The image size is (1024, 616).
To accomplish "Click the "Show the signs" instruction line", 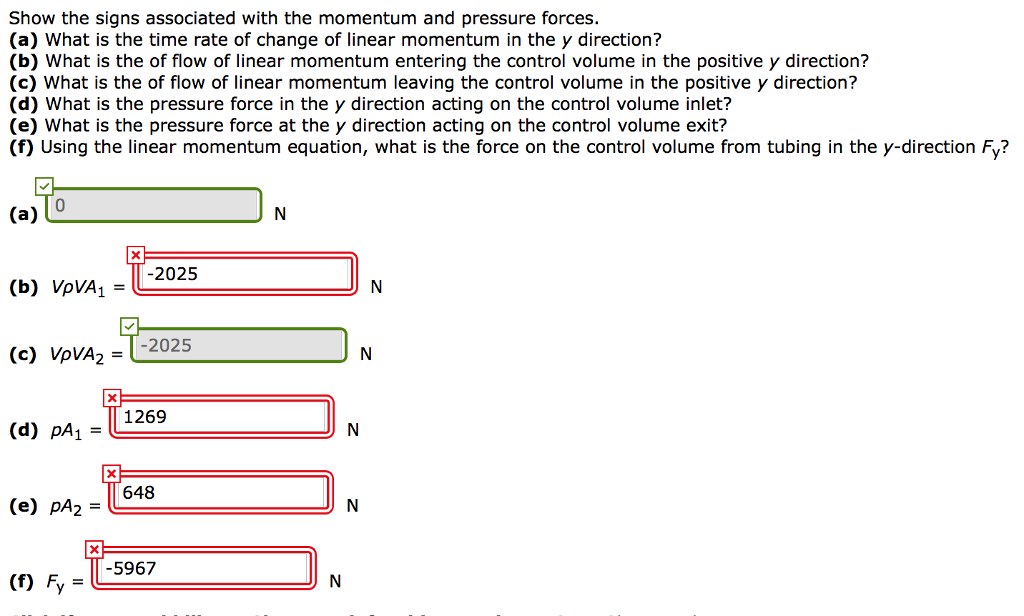I will click(304, 18).
